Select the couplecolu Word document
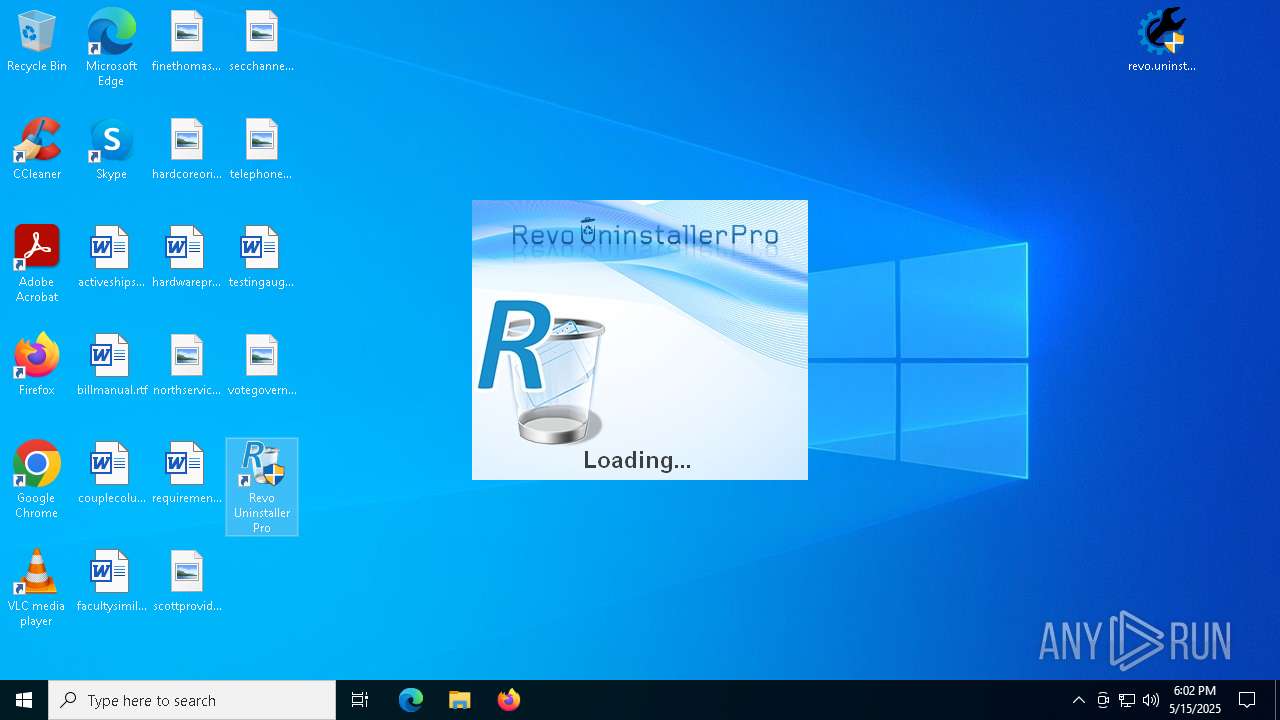The image size is (1280, 720). coord(111,474)
